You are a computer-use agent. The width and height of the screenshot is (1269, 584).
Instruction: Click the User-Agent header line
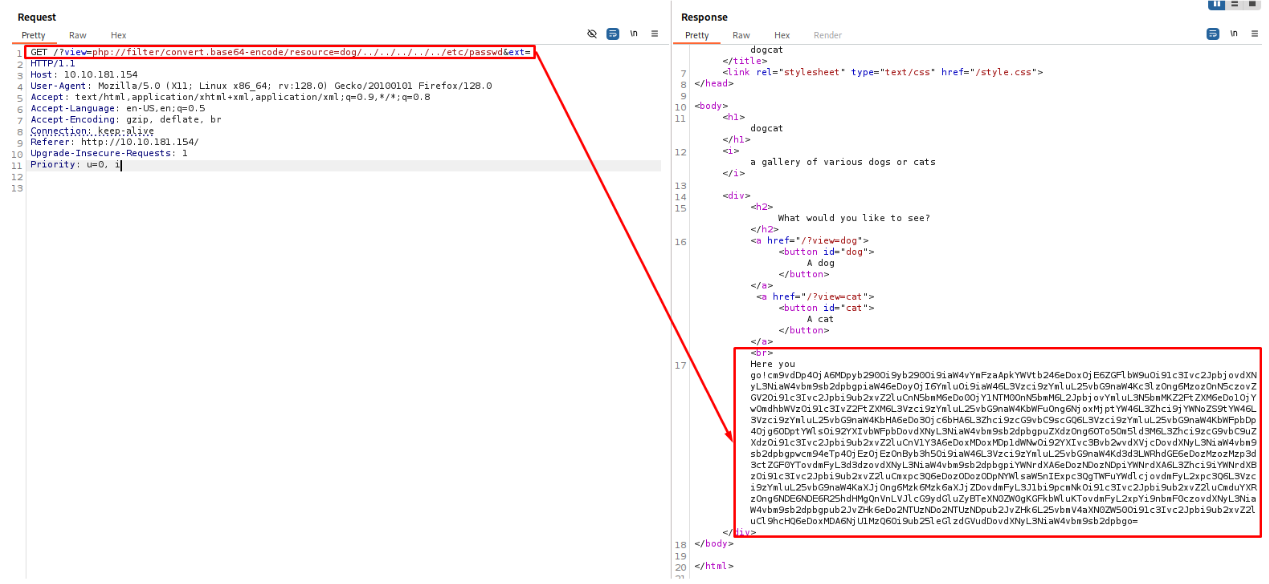261,86
